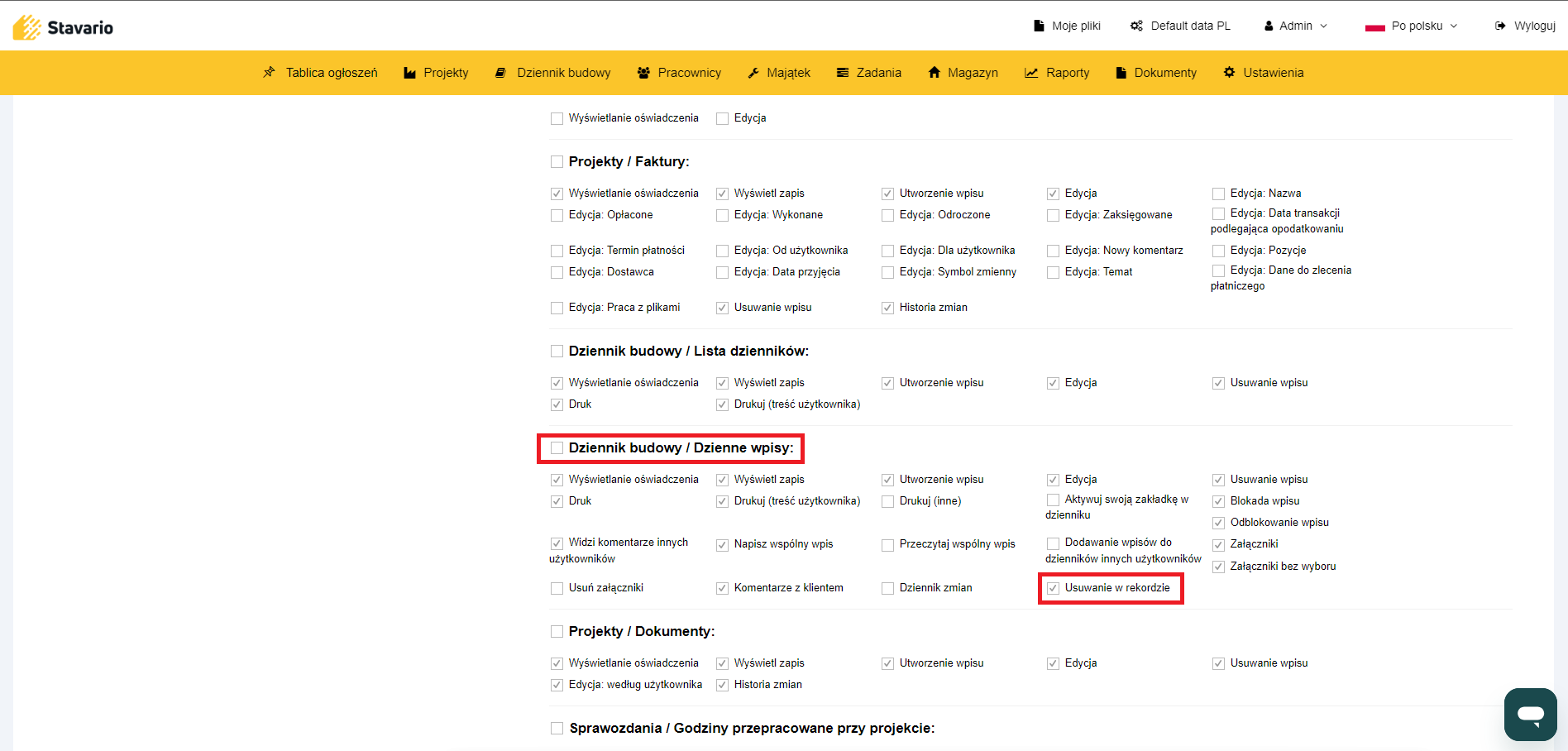This screenshot has width=1568, height=751.
Task: Toggle Dziennik budowy / Lista dzienników checkbox
Action: 557,352
